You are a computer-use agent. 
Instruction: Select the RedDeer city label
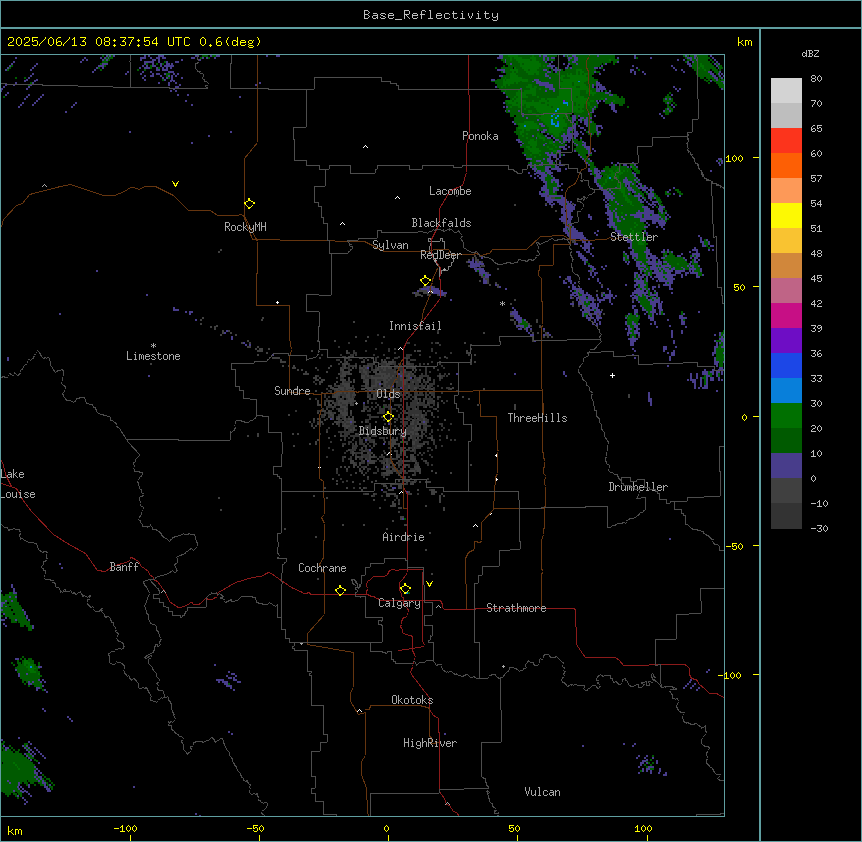(x=440, y=255)
